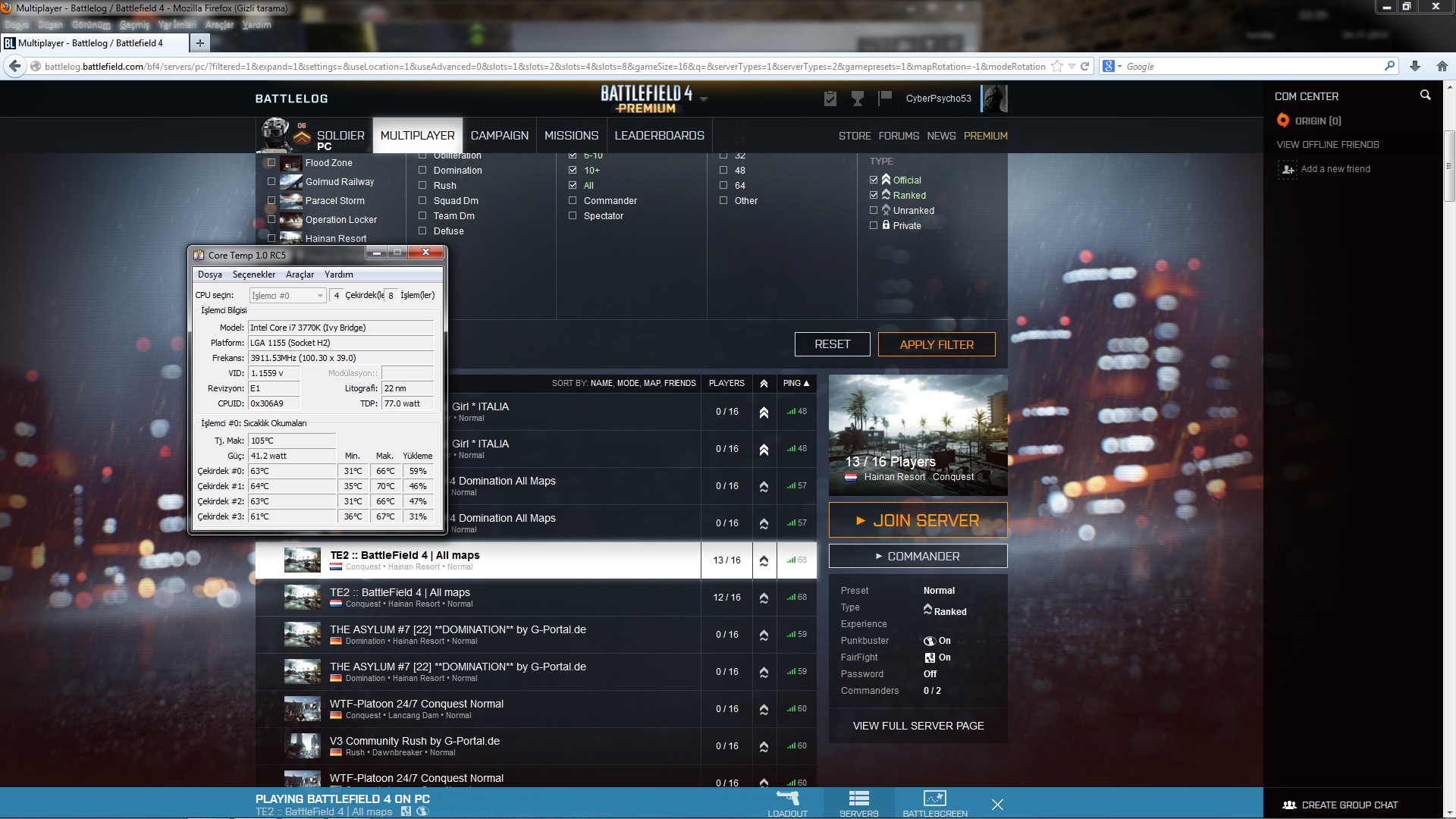Search friends in COM CENTER
Image resolution: width=1456 pixels, height=819 pixels.
tap(1425, 96)
